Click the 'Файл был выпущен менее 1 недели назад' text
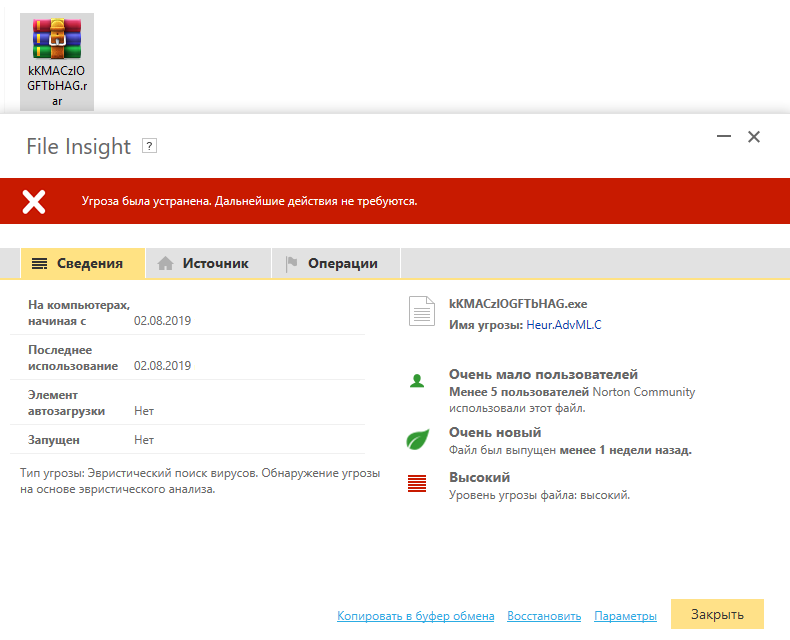 tap(570, 450)
